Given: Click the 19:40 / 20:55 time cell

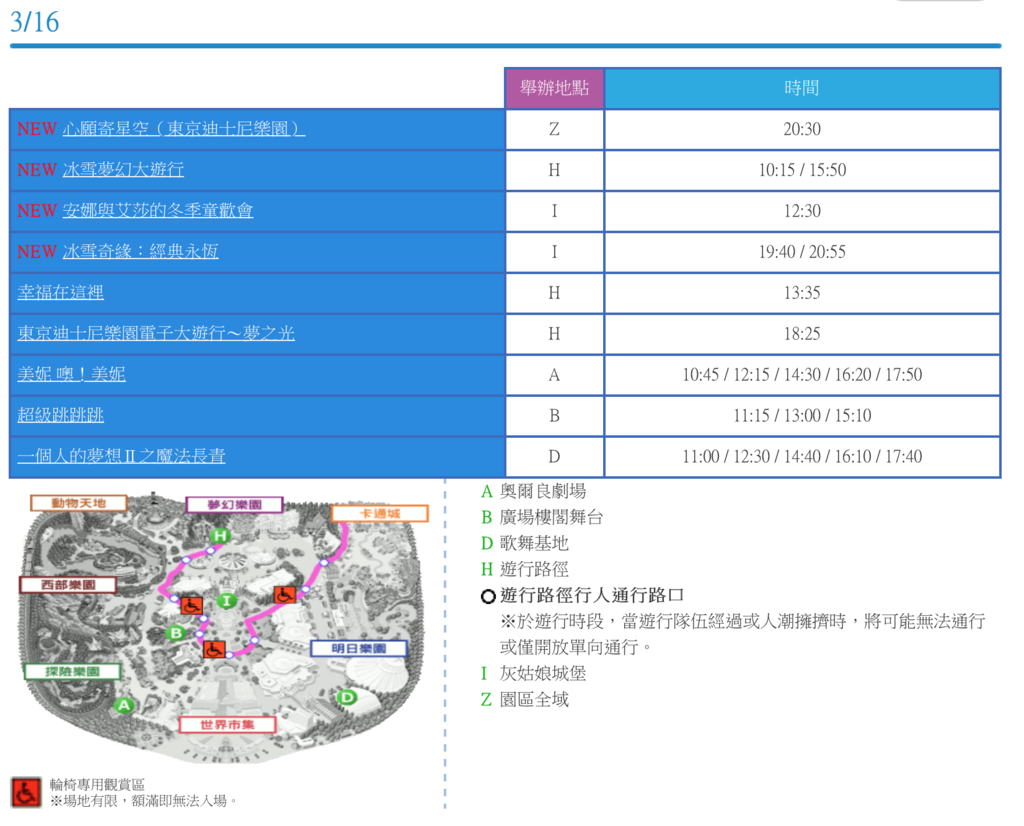Looking at the screenshot, I should tap(802, 252).
